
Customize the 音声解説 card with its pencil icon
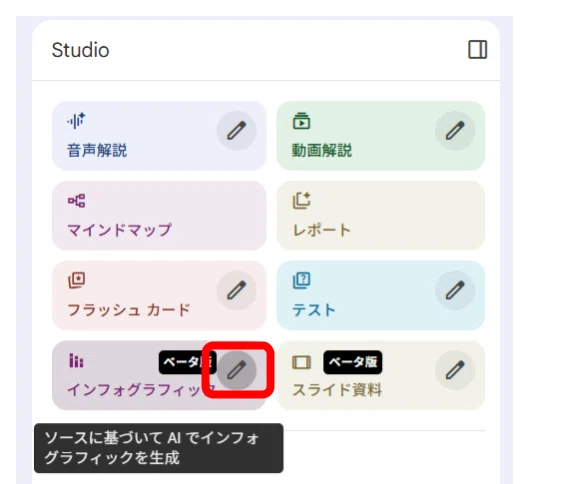(236, 130)
